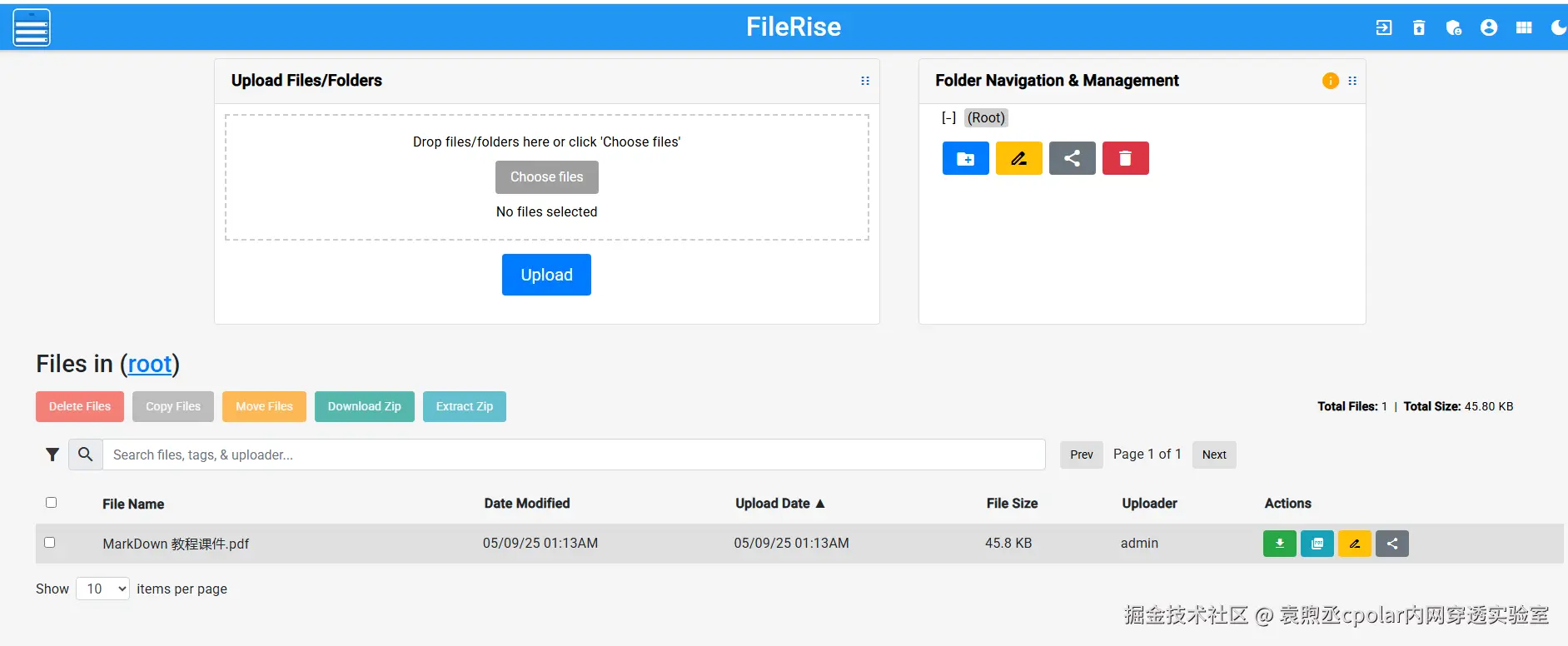Click the Drop files/folders drop zone text
Viewport: 1568px width, 646px height.
click(x=546, y=142)
